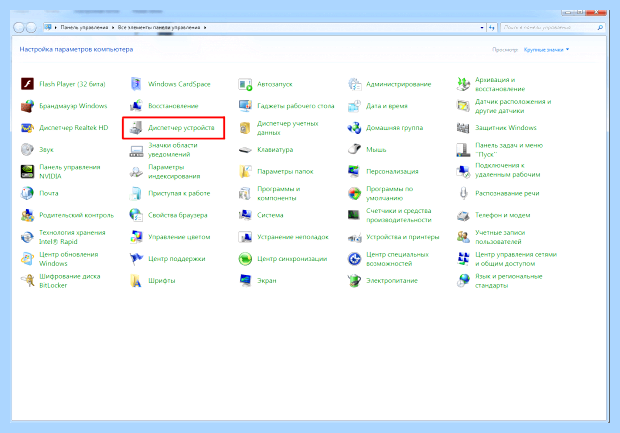Image resolution: width=620 pixels, height=433 pixels.
Task: Open the Приступая к работе link
Action: (x=179, y=193)
